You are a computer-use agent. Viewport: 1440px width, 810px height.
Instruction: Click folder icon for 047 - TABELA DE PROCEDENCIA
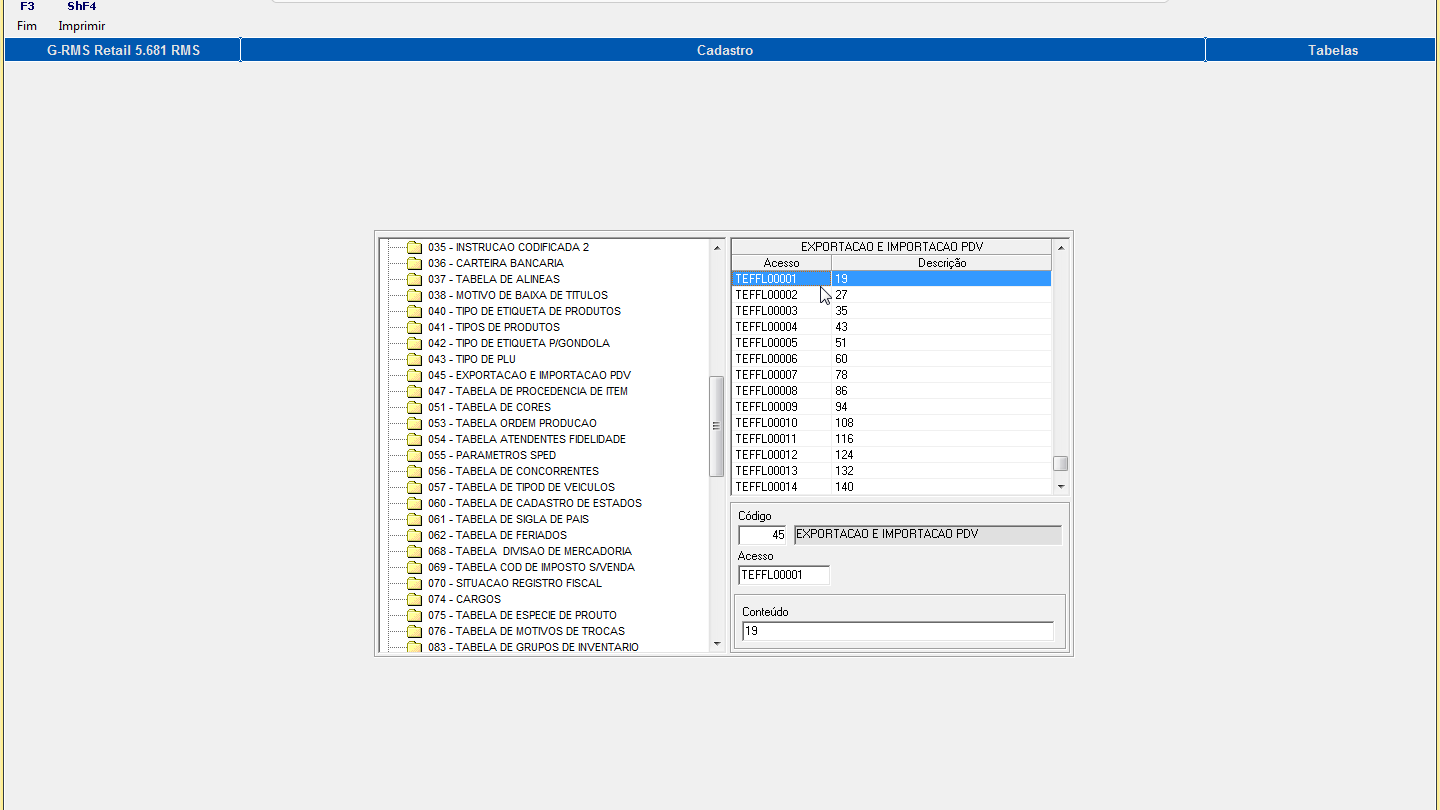pos(414,392)
